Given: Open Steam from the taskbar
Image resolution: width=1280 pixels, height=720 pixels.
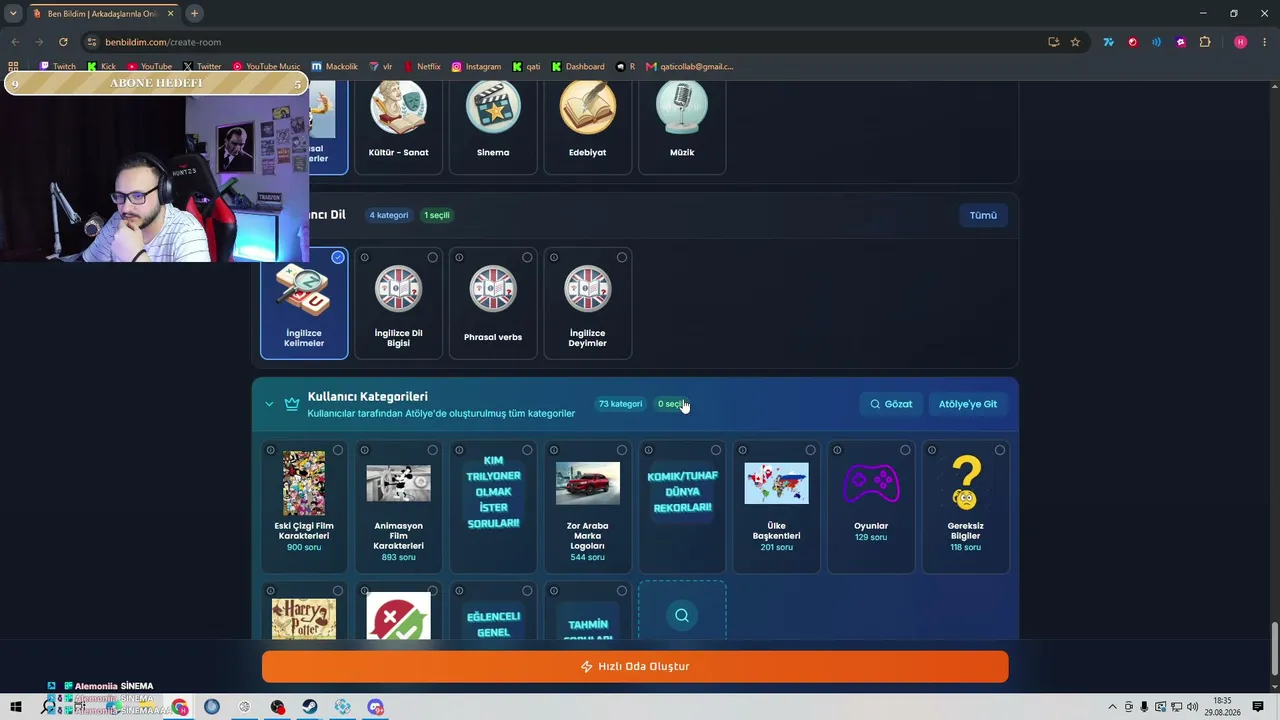Looking at the screenshot, I should 310,707.
